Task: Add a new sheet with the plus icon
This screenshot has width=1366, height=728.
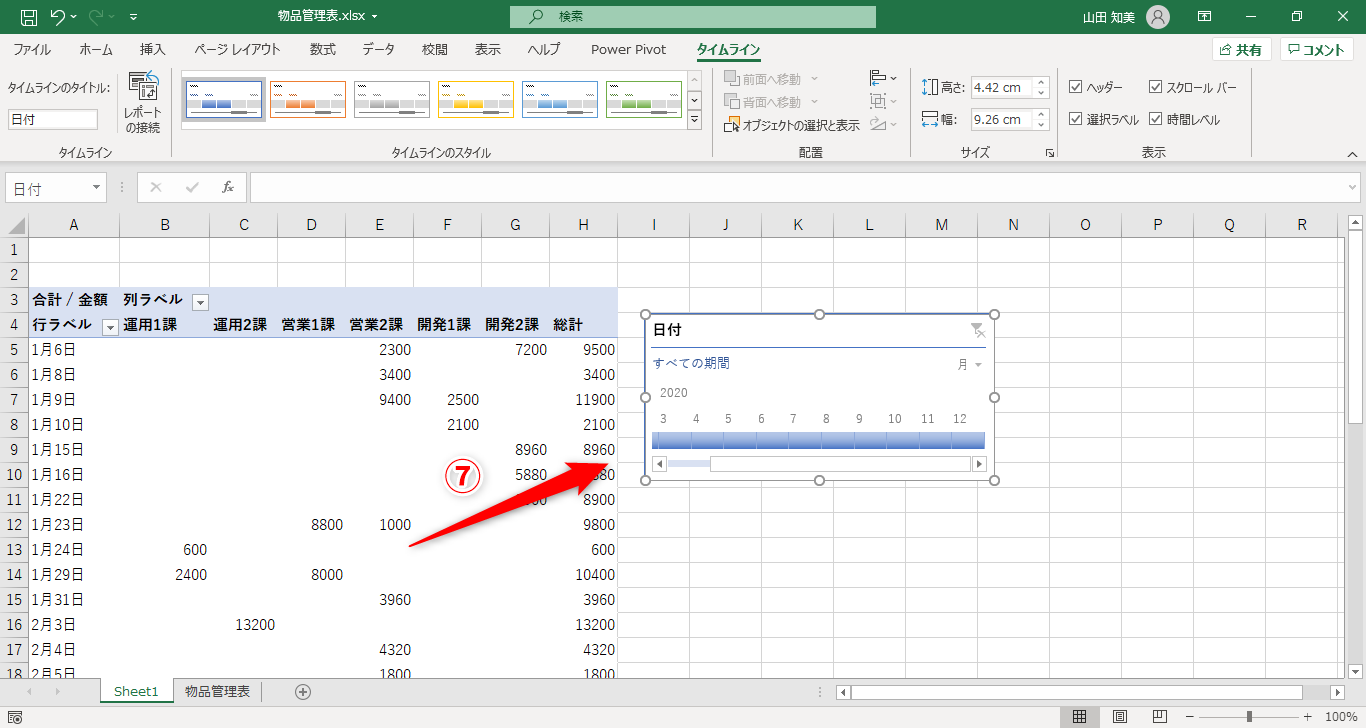Action: point(303,691)
